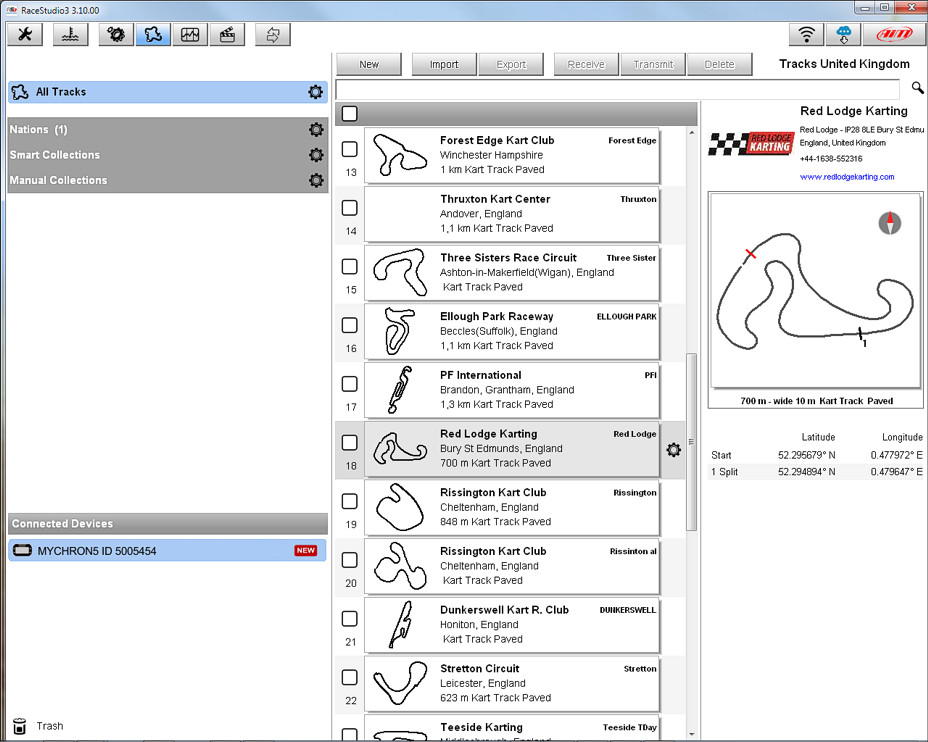Click the scroll up arrow of track list
928x742 pixels.
[x=691, y=133]
